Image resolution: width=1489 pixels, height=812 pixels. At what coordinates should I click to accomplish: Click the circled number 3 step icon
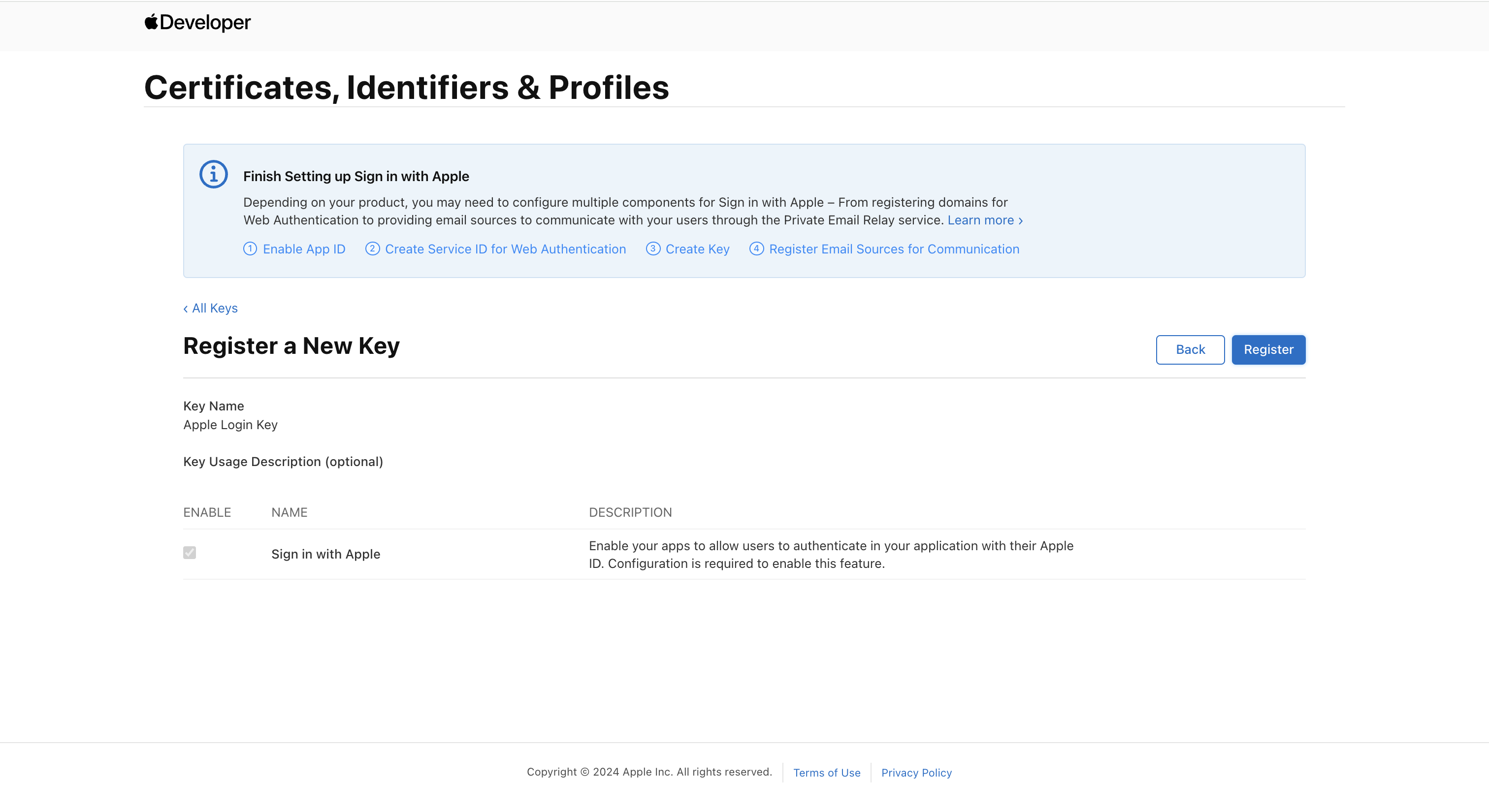(652, 249)
